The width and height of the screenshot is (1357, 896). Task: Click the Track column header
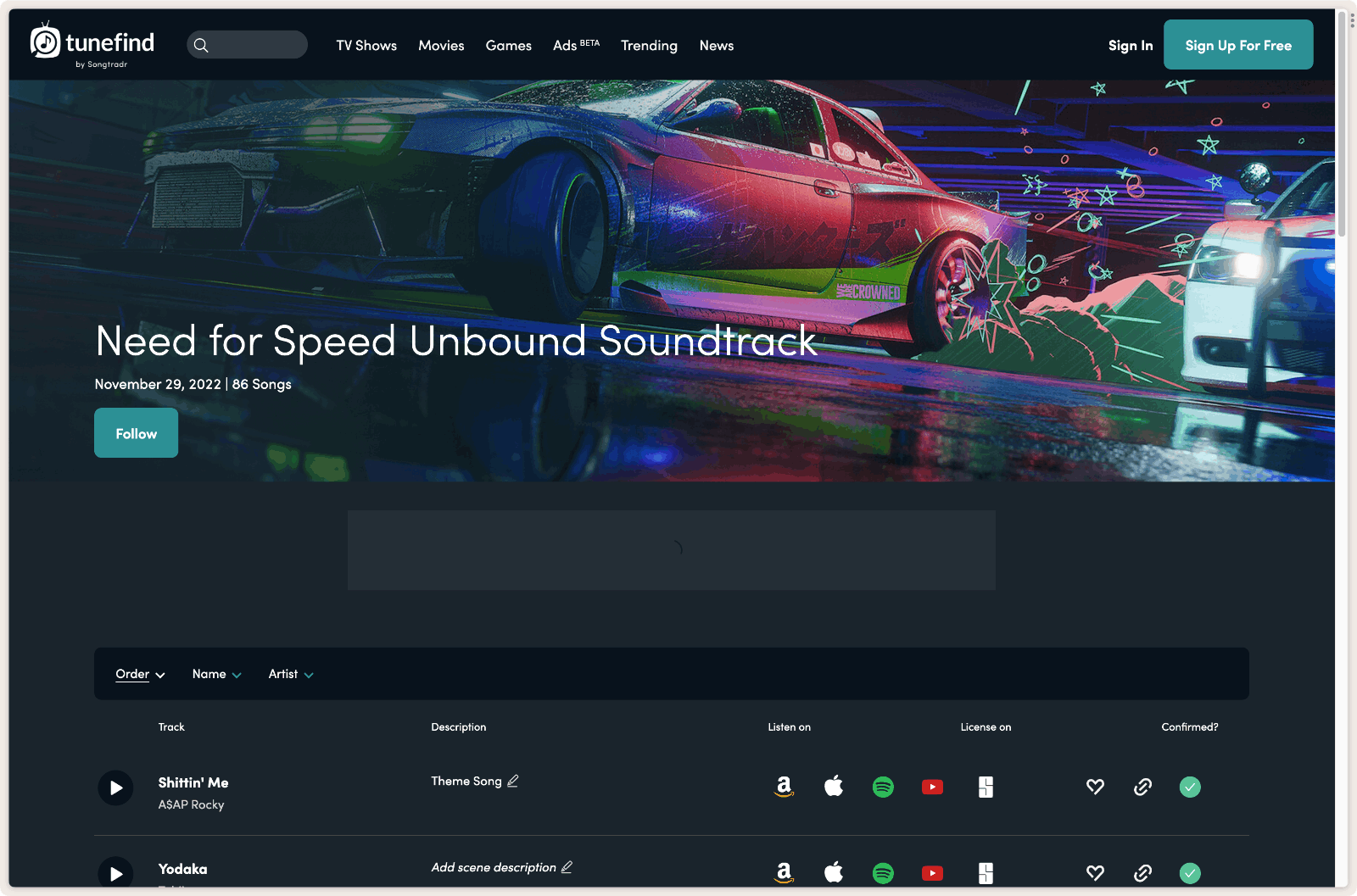(171, 727)
